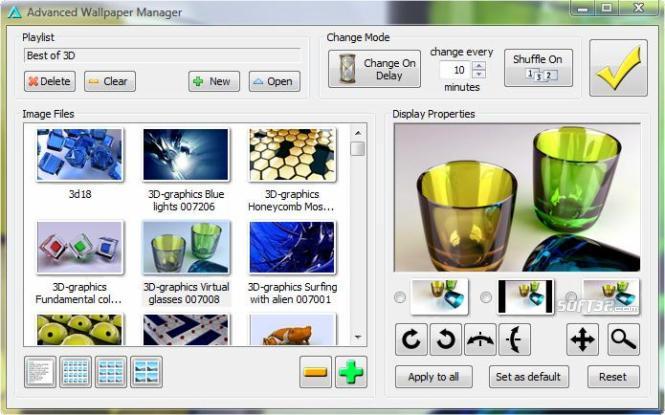This screenshot has width=665, height=415.
Task: Maximize the Advanced Wallpaper Manager window
Action: click(607, 8)
